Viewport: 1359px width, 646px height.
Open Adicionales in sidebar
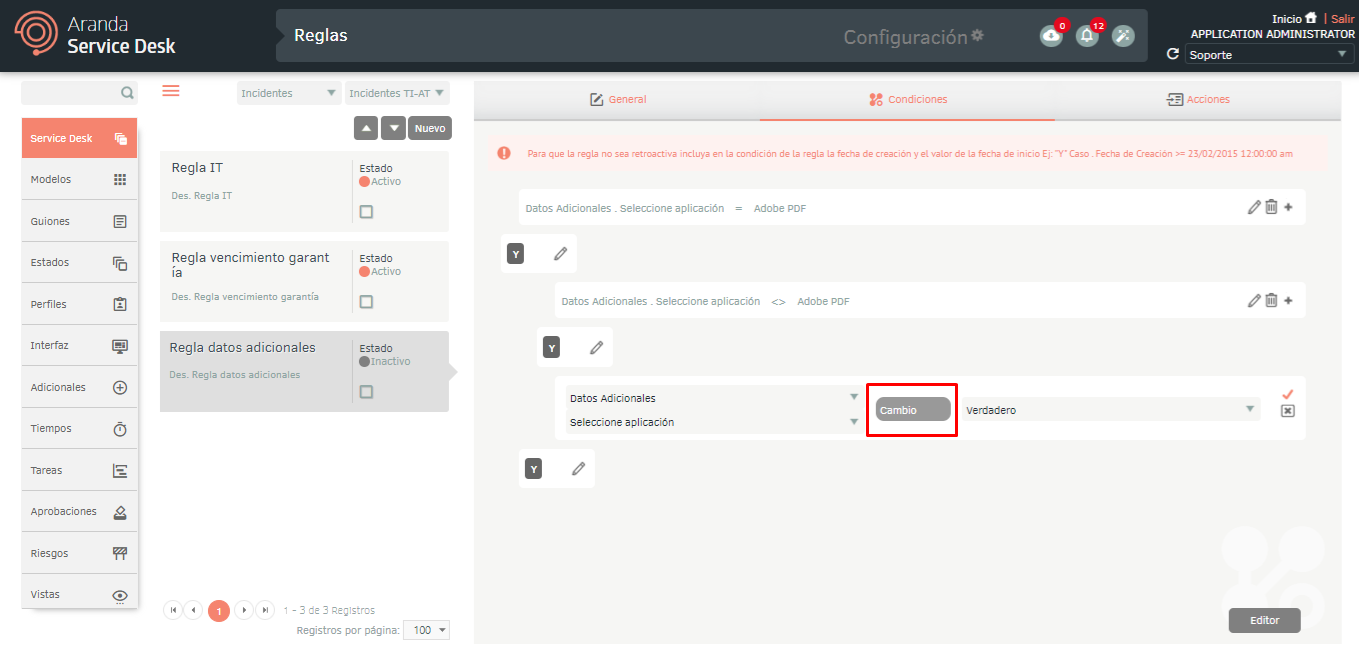pyautogui.click(x=79, y=387)
